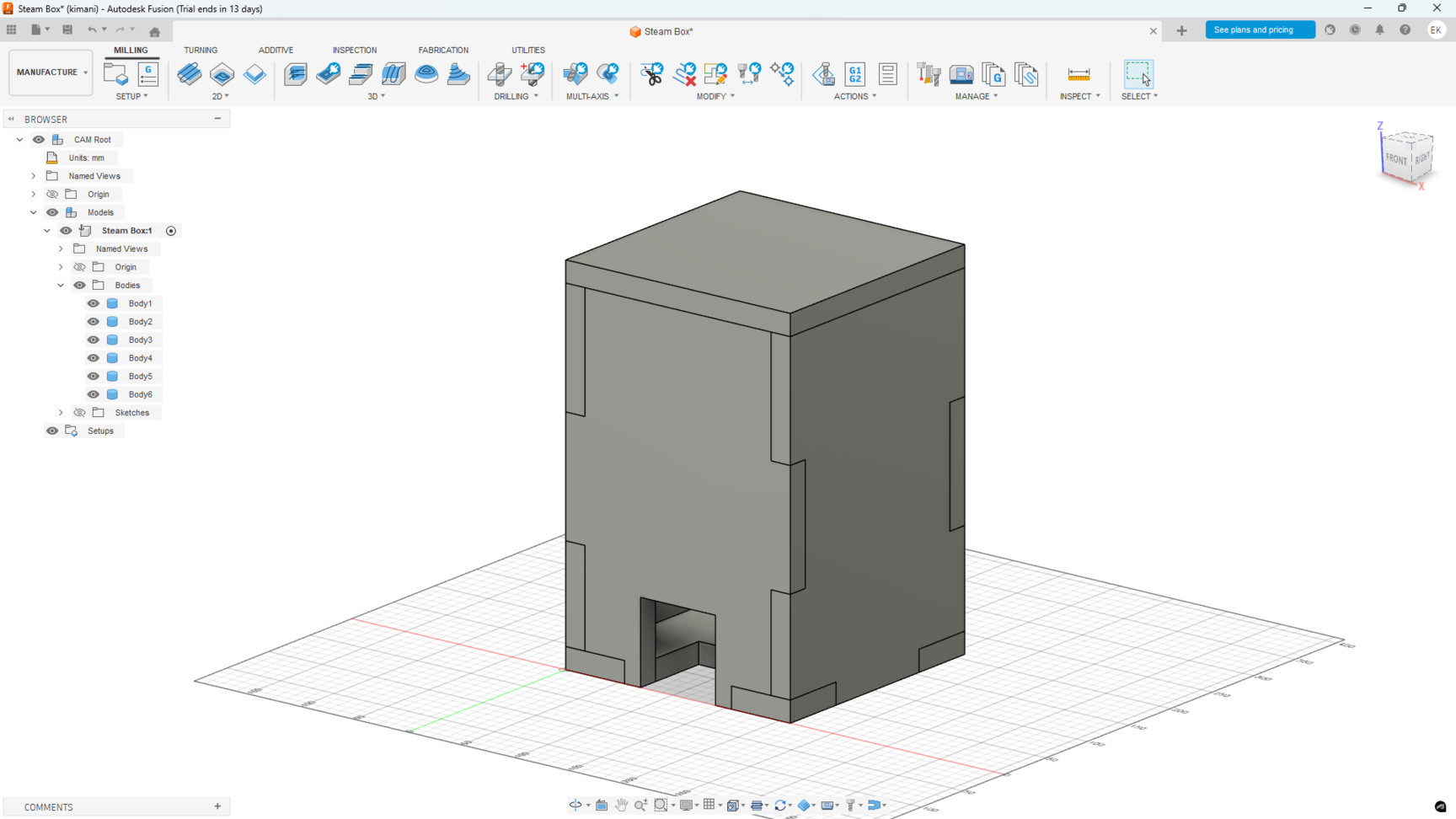
Task: Click the New Setup folder icon
Action: (115, 74)
